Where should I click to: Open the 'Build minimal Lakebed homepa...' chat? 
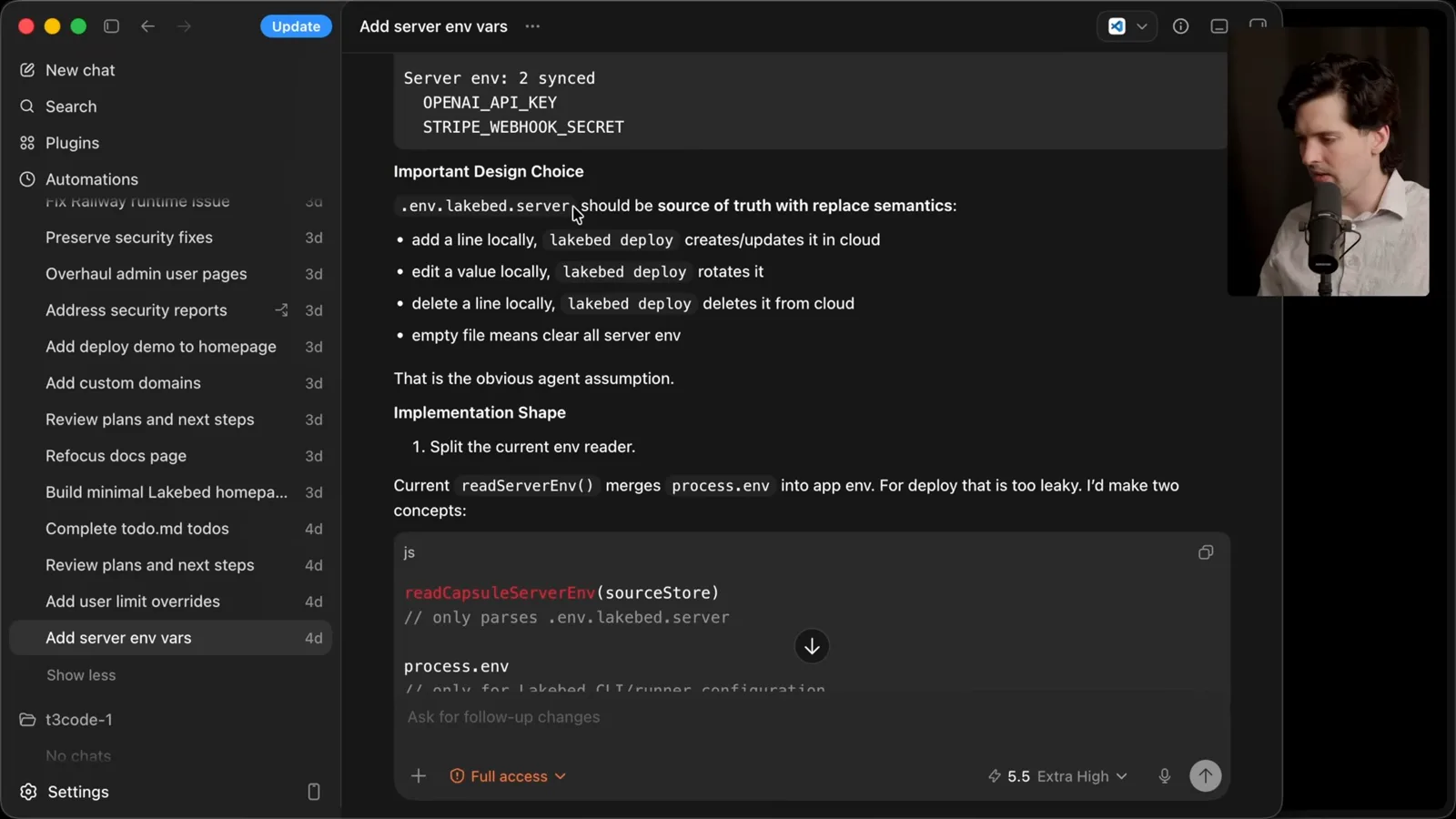pyautogui.click(x=170, y=492)
